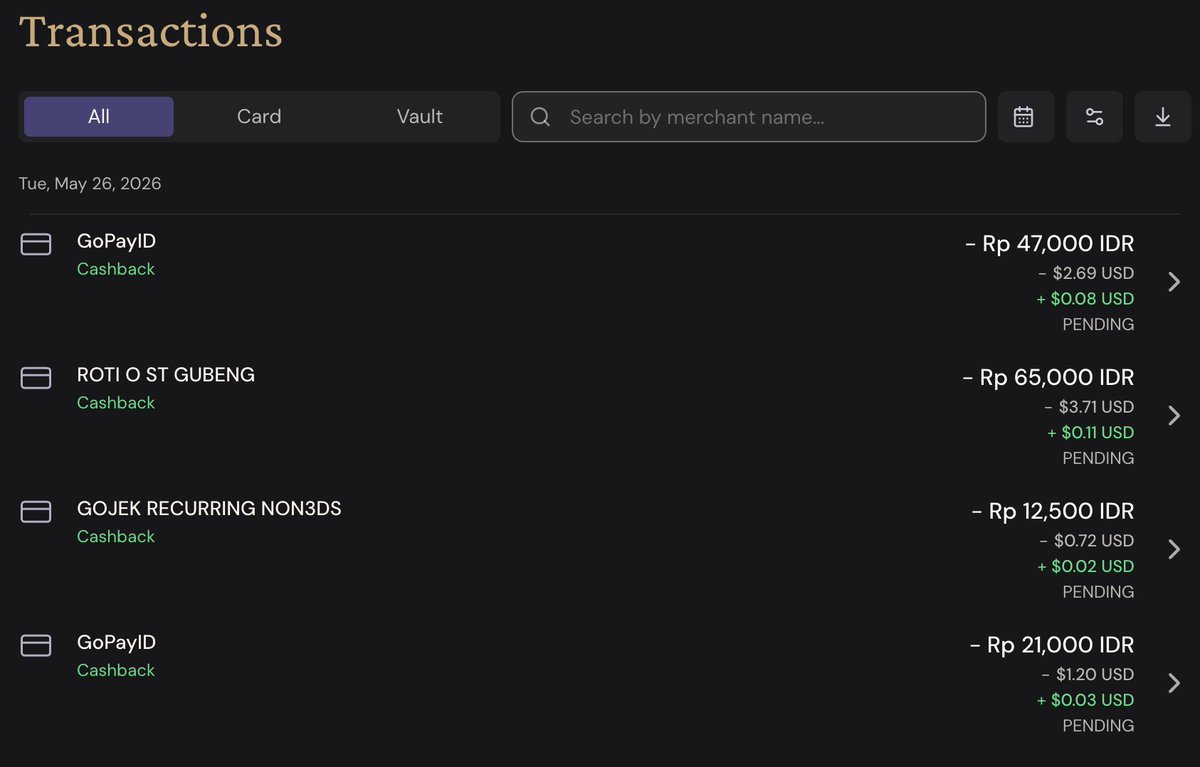Switch to the Card tab
This screenshot has width=1200, height=767.
259,117
